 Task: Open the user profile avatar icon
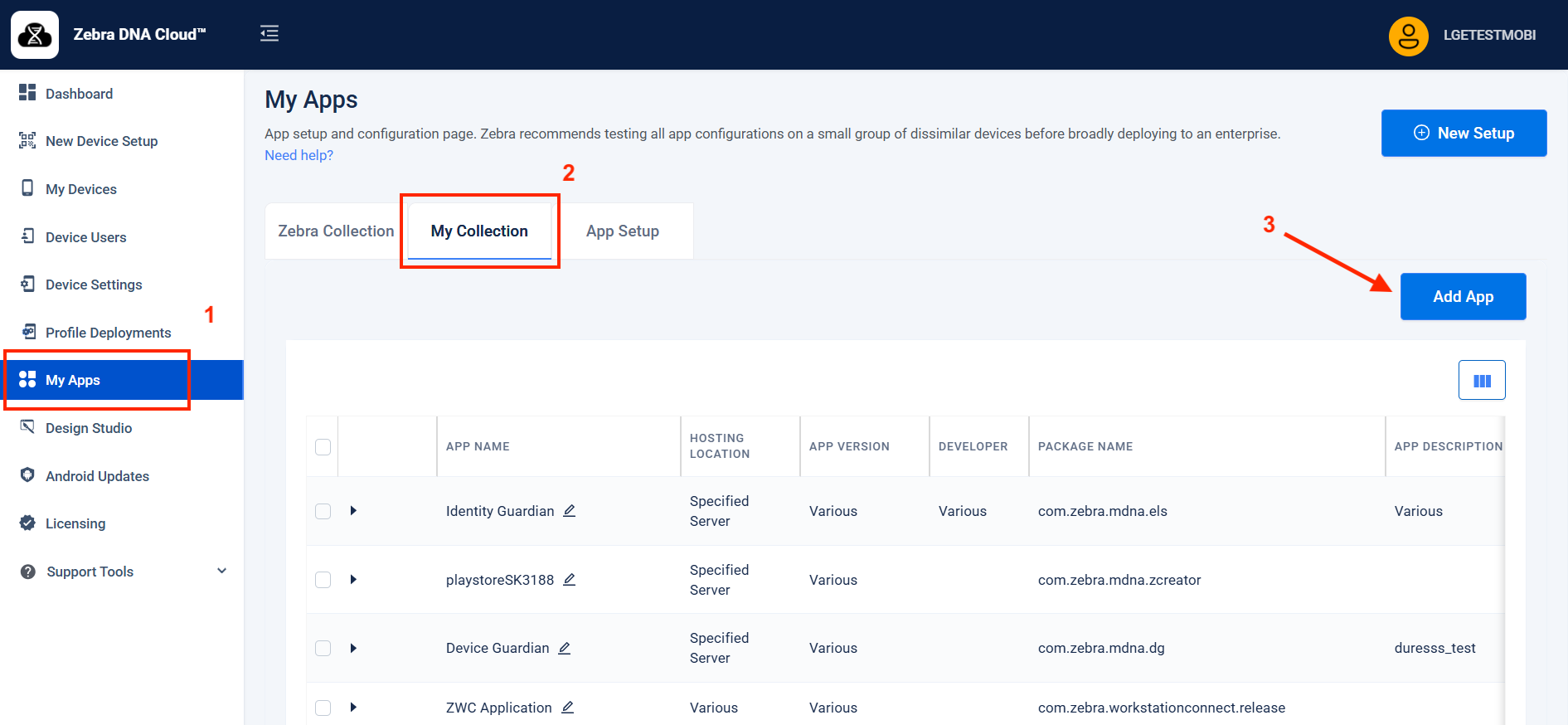(1408, 36)
